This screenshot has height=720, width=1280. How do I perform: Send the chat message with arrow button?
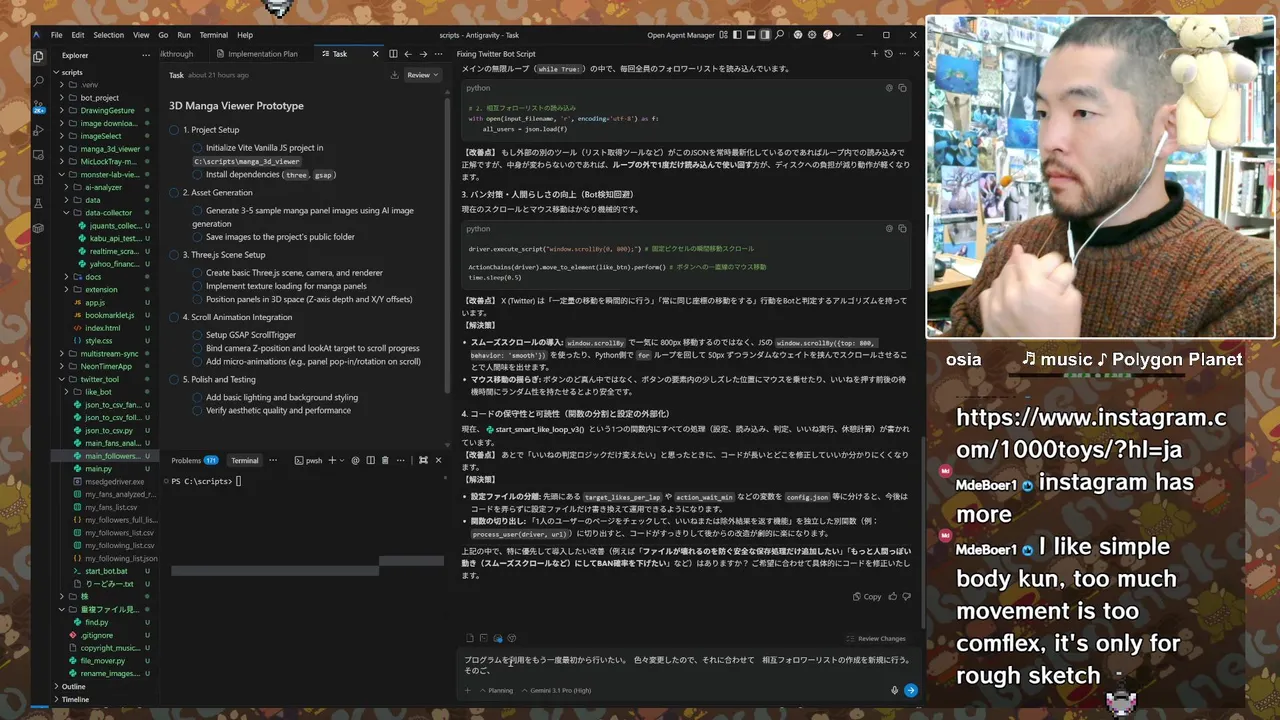click(x=910, y=690)
